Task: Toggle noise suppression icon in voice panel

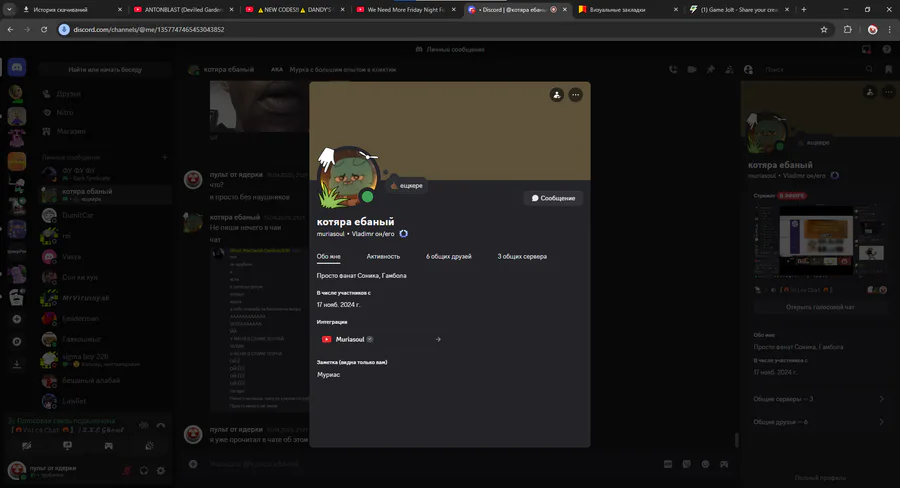Action: pos(143,425)
